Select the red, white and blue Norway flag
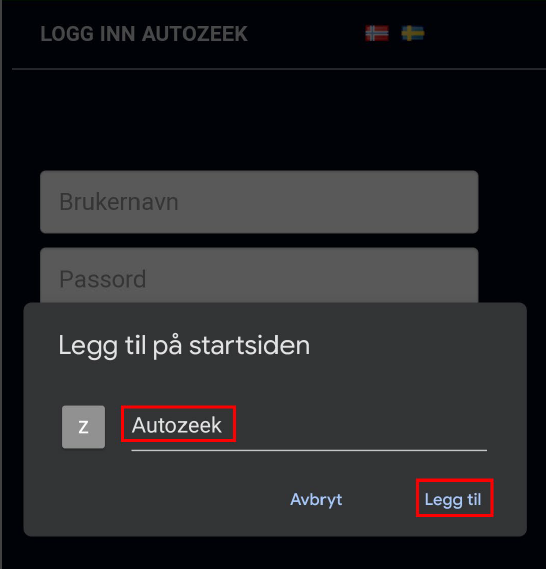The height and width of the screenshot is (569, 546). coord(377,33)
